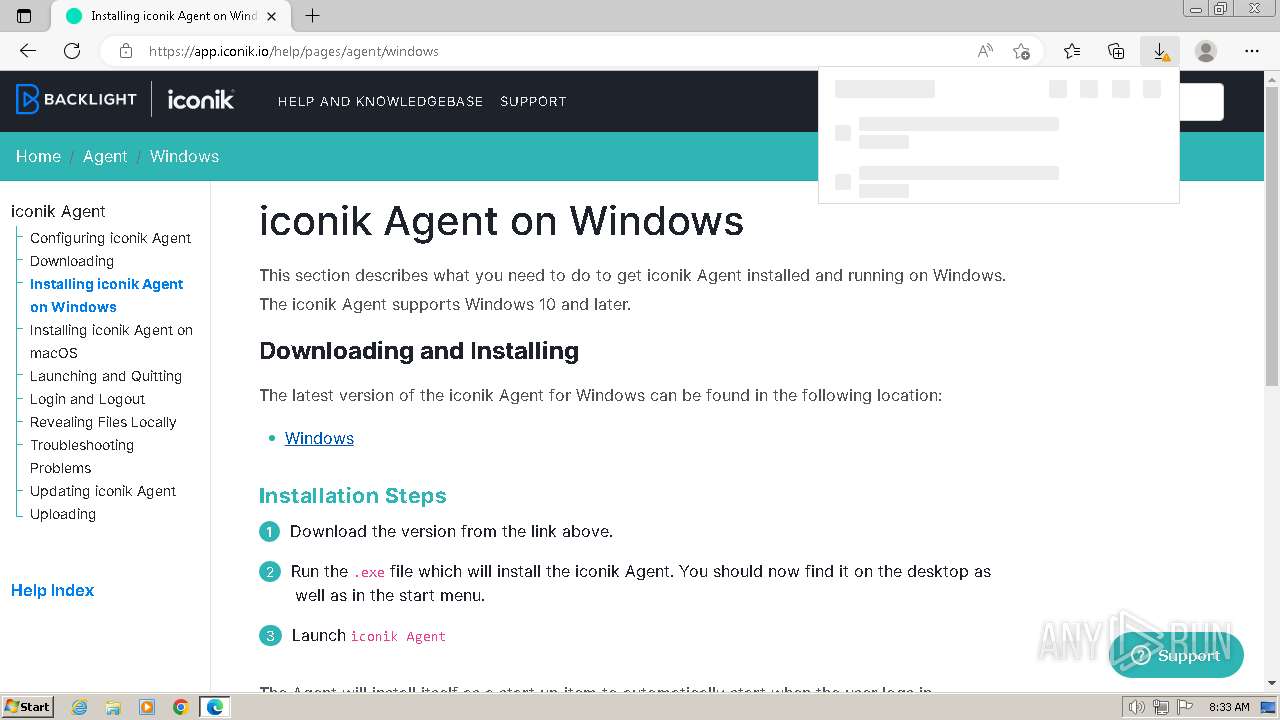Open the Uploading sidebar link
Screen dimensions: 1280x720
point(63,514)
